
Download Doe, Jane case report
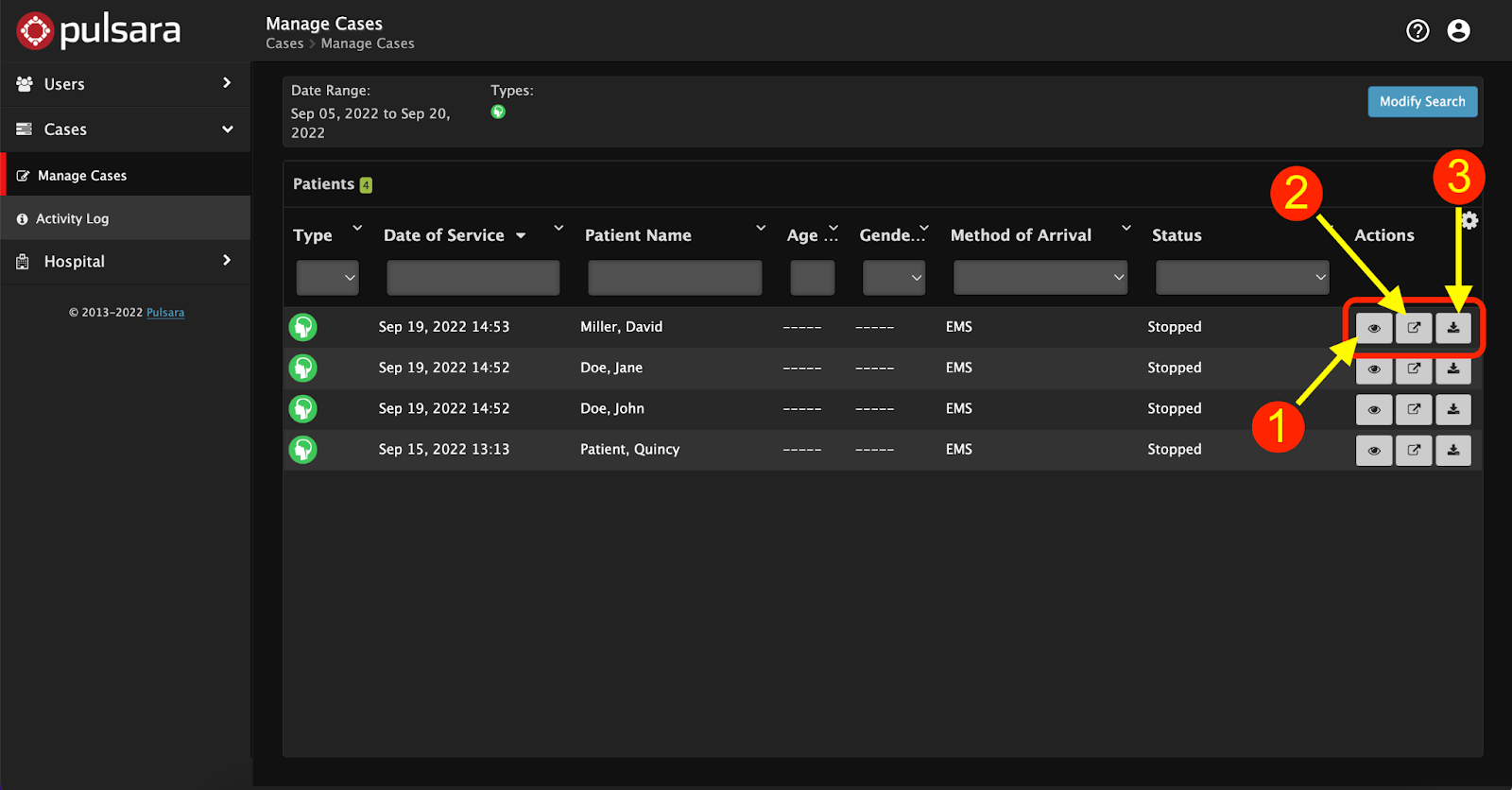1453,369
